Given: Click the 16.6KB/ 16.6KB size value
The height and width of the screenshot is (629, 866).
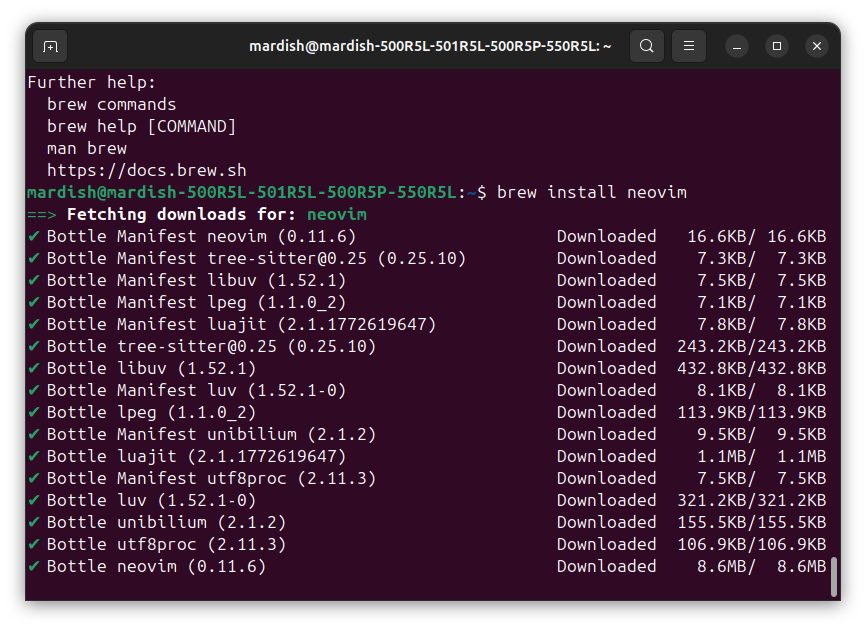Looking at the screenshot, I should pos(757,236).
